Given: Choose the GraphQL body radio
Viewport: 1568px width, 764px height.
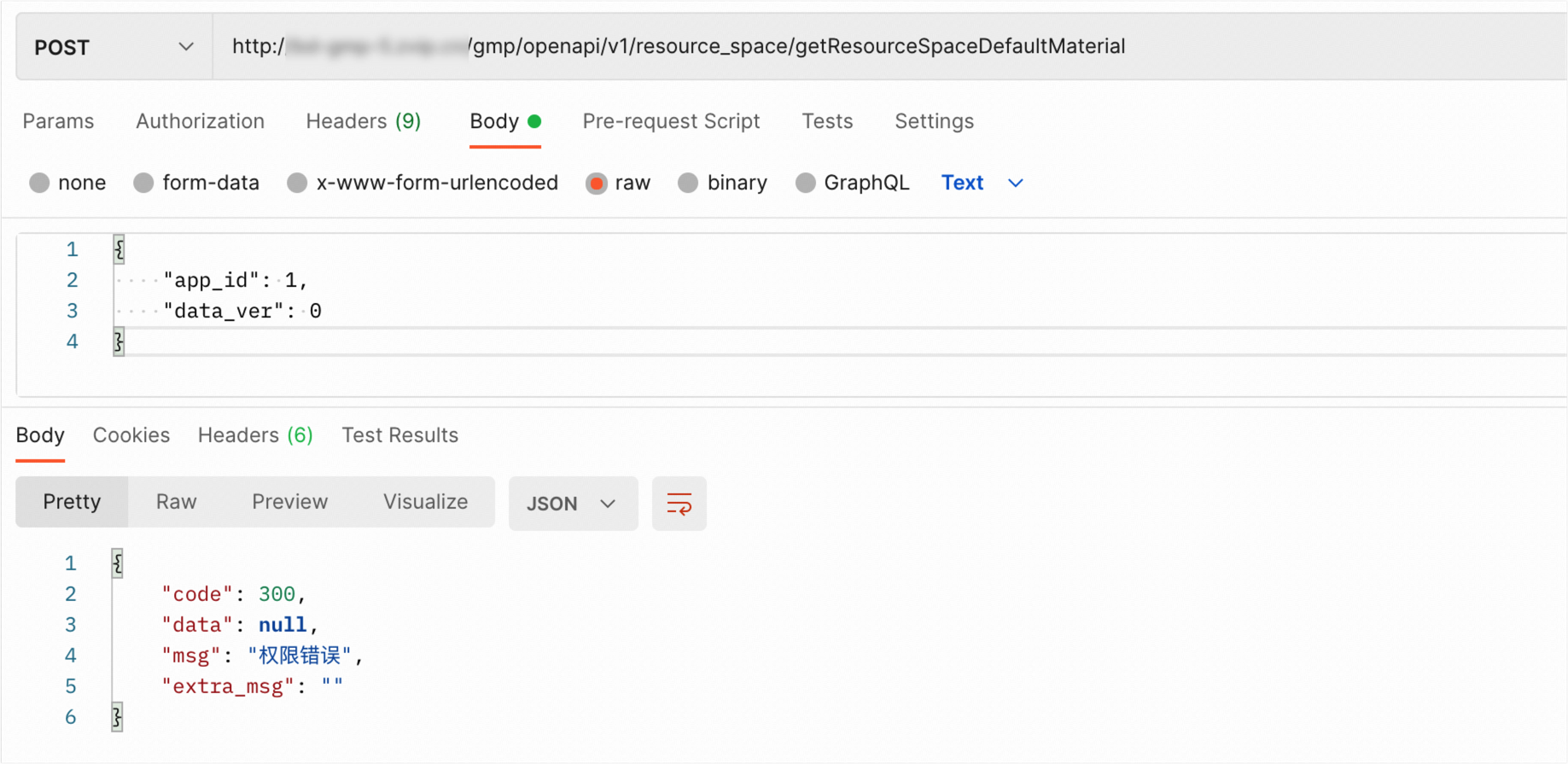Looking at the screenshot, I should pos(805,183).
